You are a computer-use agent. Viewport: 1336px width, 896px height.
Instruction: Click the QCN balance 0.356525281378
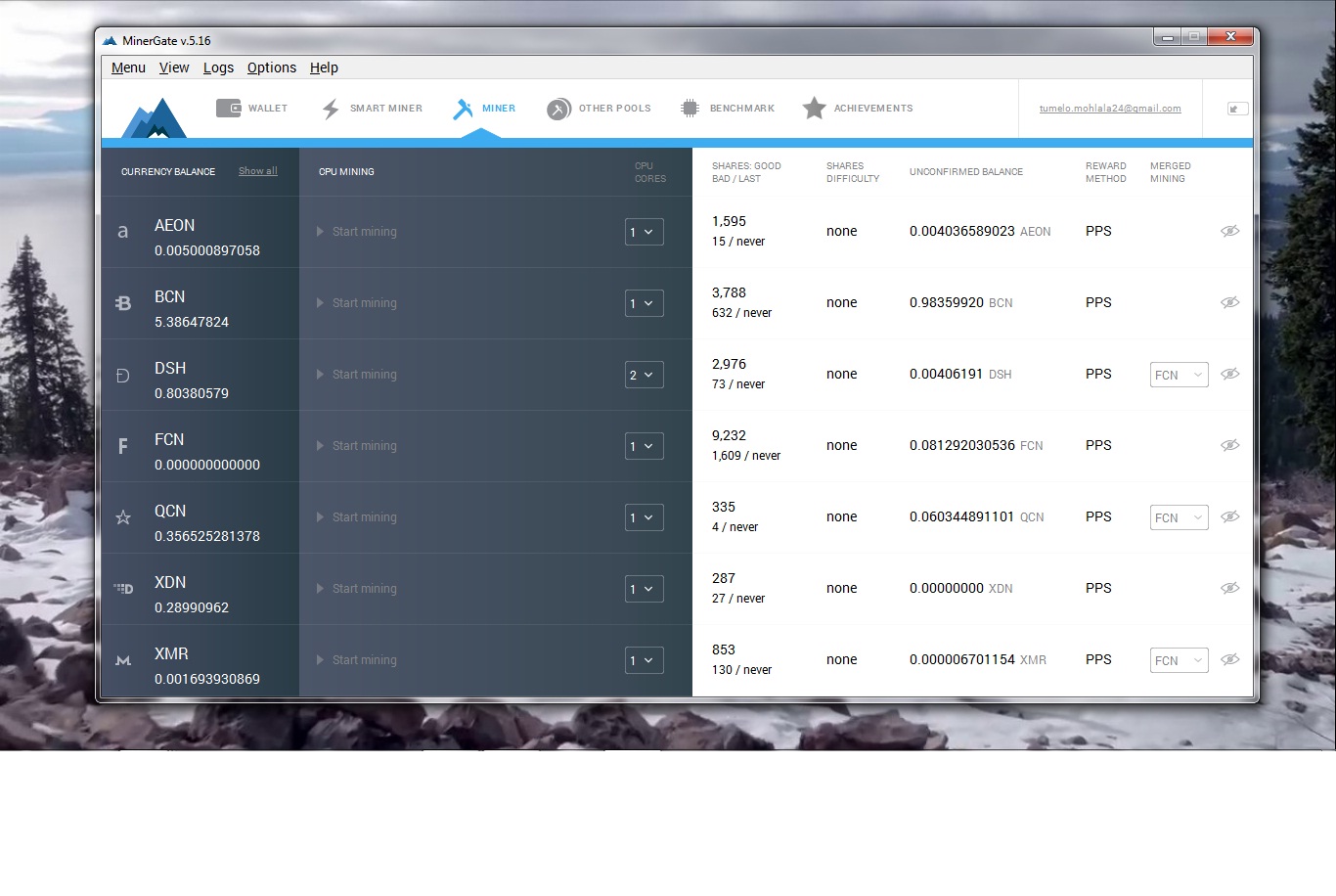click(x=207, y=536)
